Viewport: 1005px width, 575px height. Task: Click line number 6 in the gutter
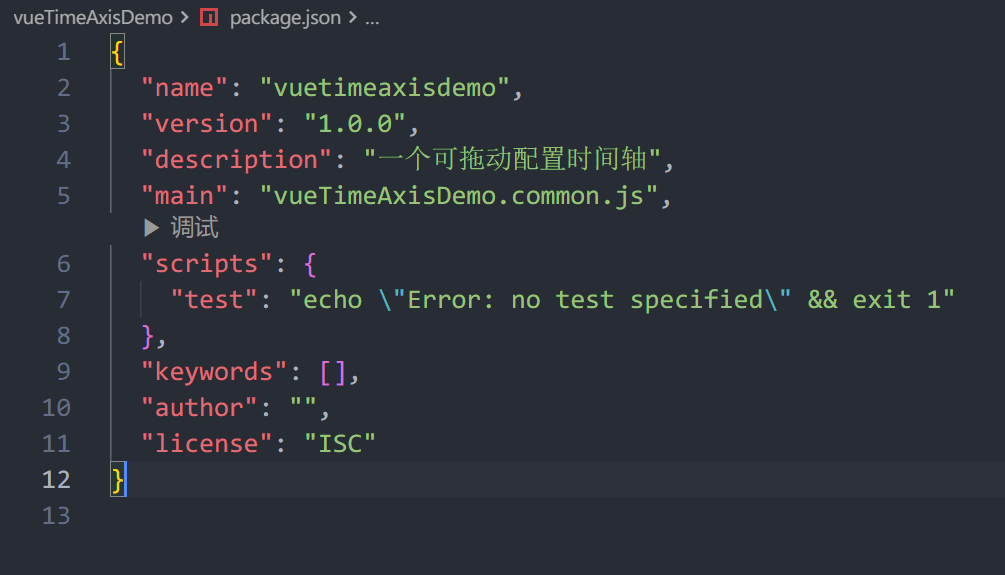coord(63,264)
